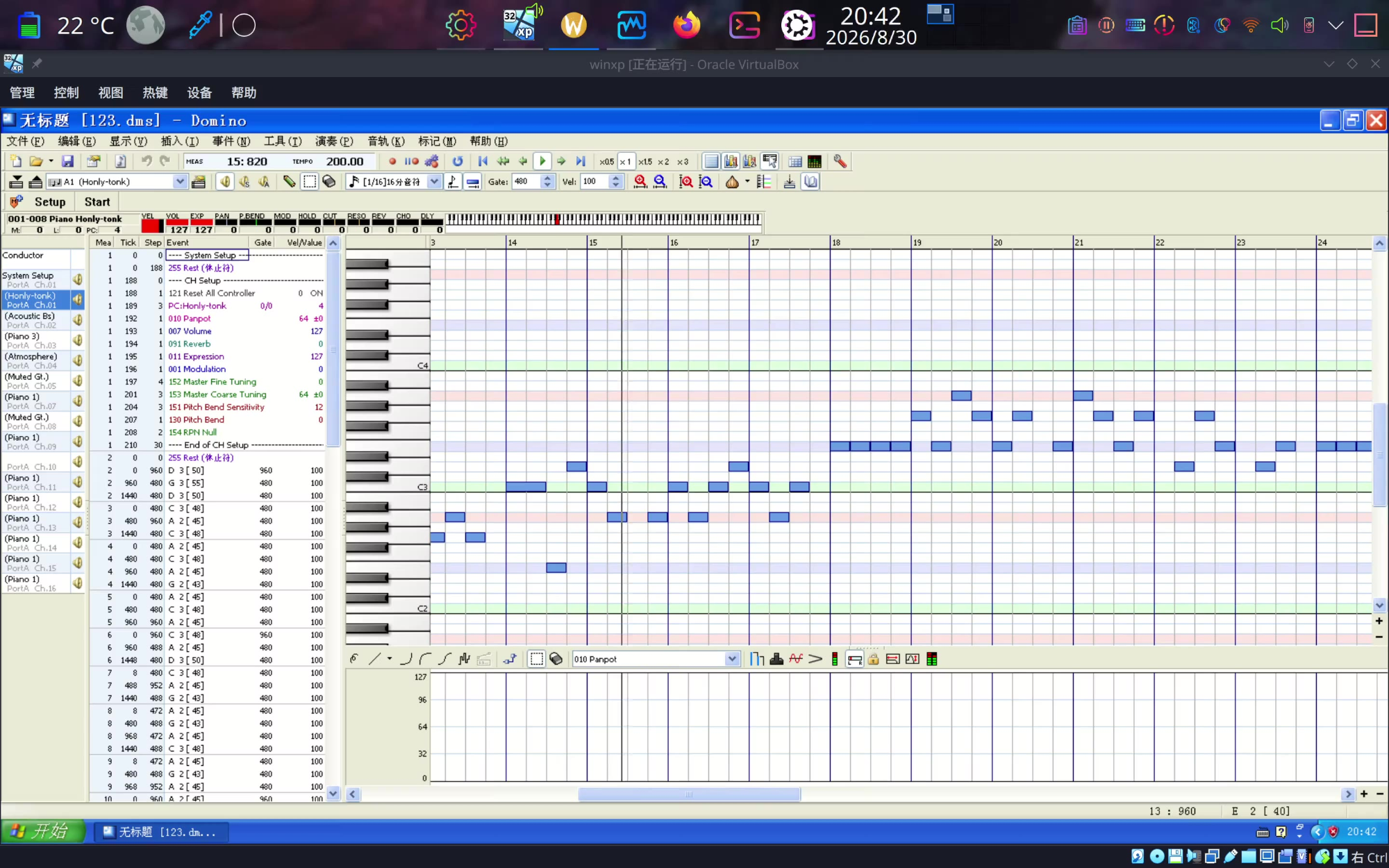Click the Setup button
The height and width of the screenshot is (868, 1389).
point(50,202)
